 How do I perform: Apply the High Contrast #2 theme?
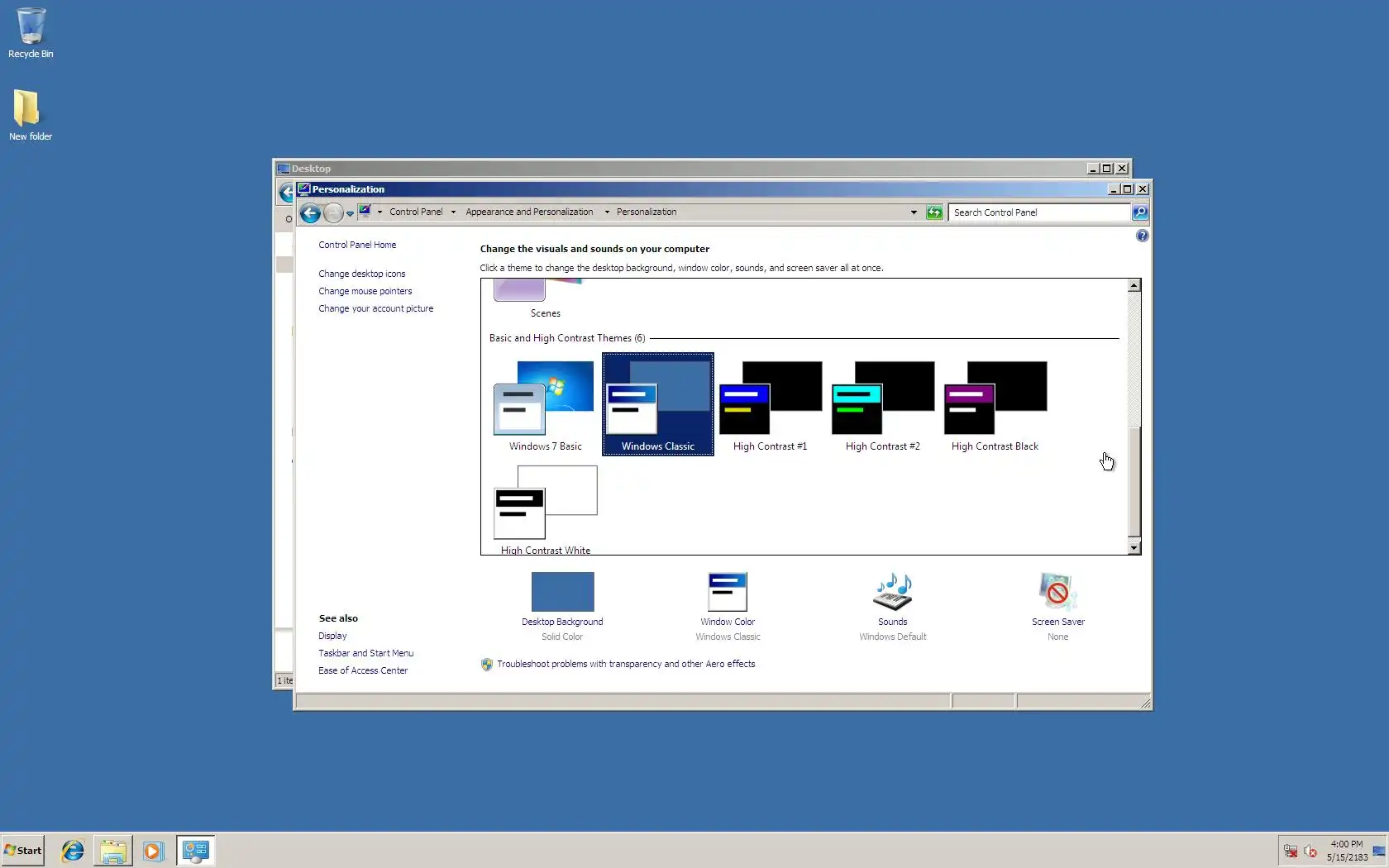[882, 405]
